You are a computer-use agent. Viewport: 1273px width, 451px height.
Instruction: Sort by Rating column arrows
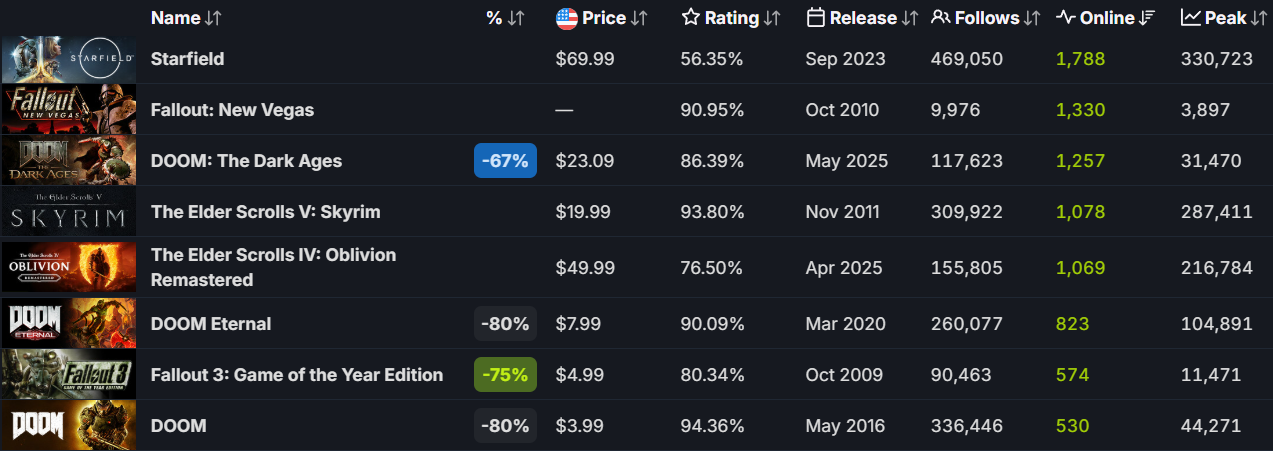coord(772,18)
